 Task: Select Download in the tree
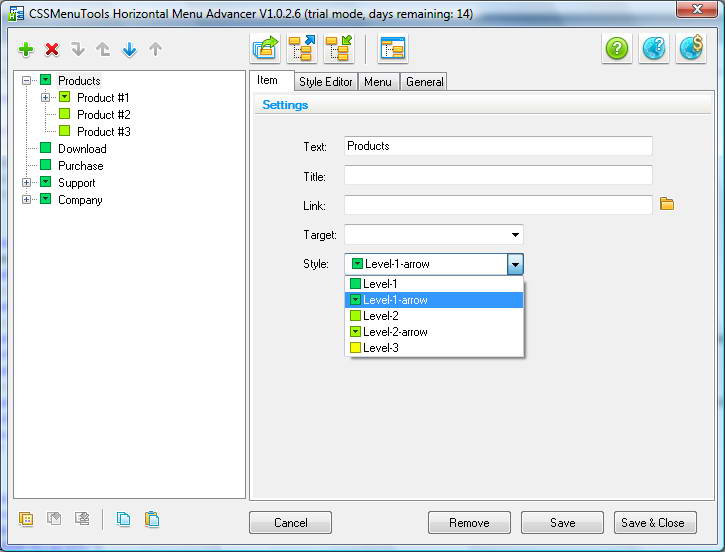[x=82, y=149]
